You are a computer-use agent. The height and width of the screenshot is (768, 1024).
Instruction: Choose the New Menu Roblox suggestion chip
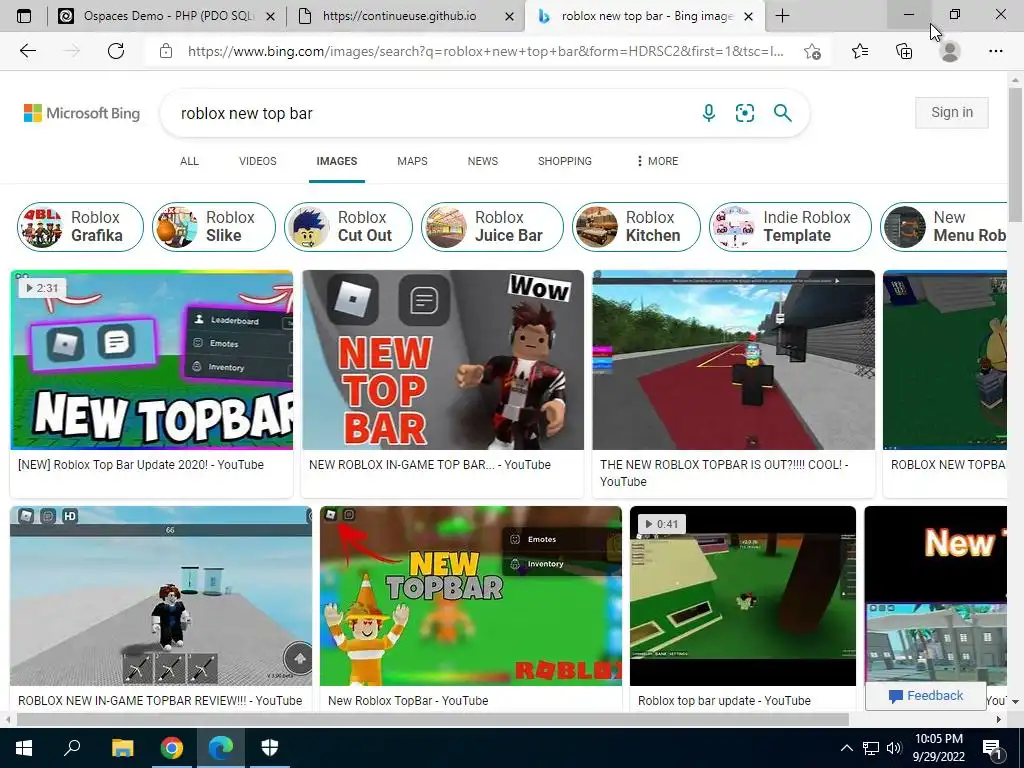tap(944, 227)
